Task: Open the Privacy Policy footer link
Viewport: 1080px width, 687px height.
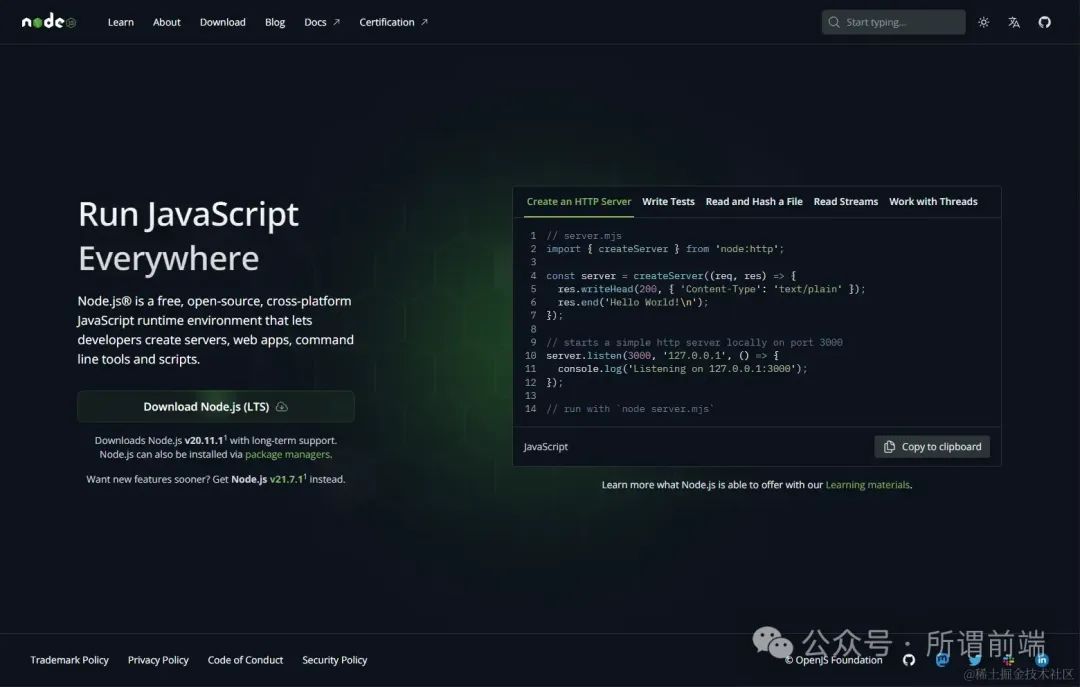Action: (158, 659)
